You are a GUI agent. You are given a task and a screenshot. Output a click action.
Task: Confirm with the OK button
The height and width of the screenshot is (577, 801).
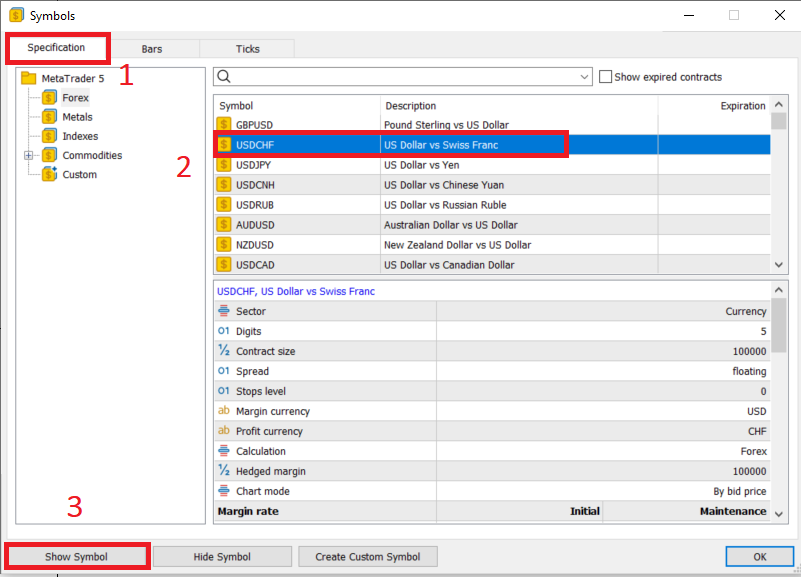pos(759,556)
